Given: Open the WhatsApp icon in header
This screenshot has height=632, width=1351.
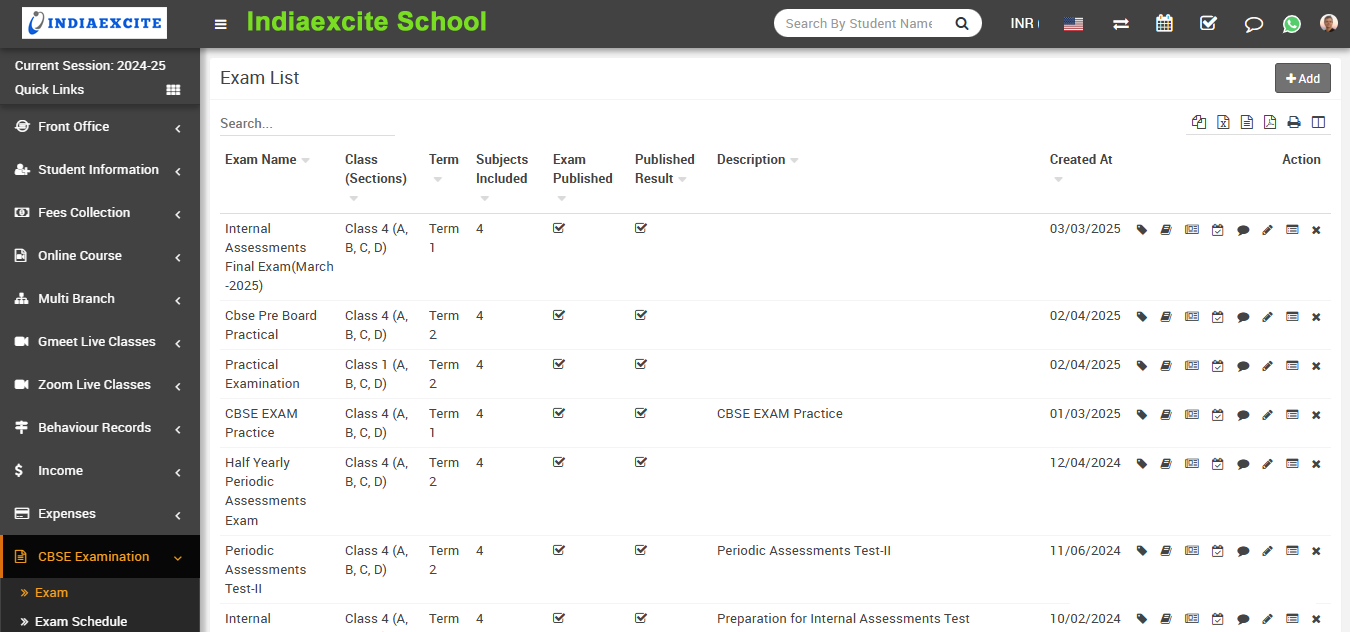Looking at the screenshot, I should tap(1292, 24).
